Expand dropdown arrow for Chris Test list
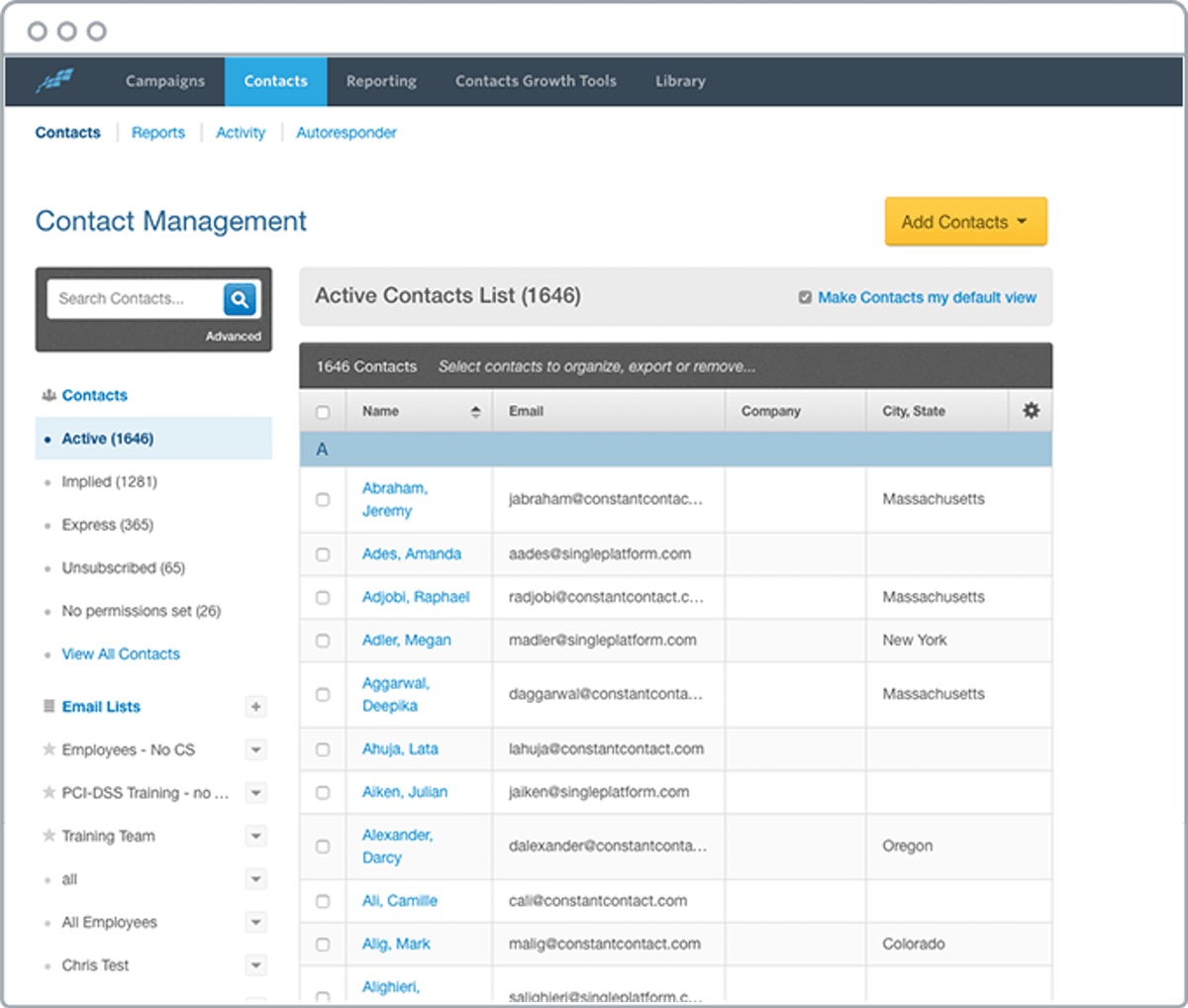The width and height of the screenshot is (1188, 1008). pyautogui.click(x=255, y=965)
